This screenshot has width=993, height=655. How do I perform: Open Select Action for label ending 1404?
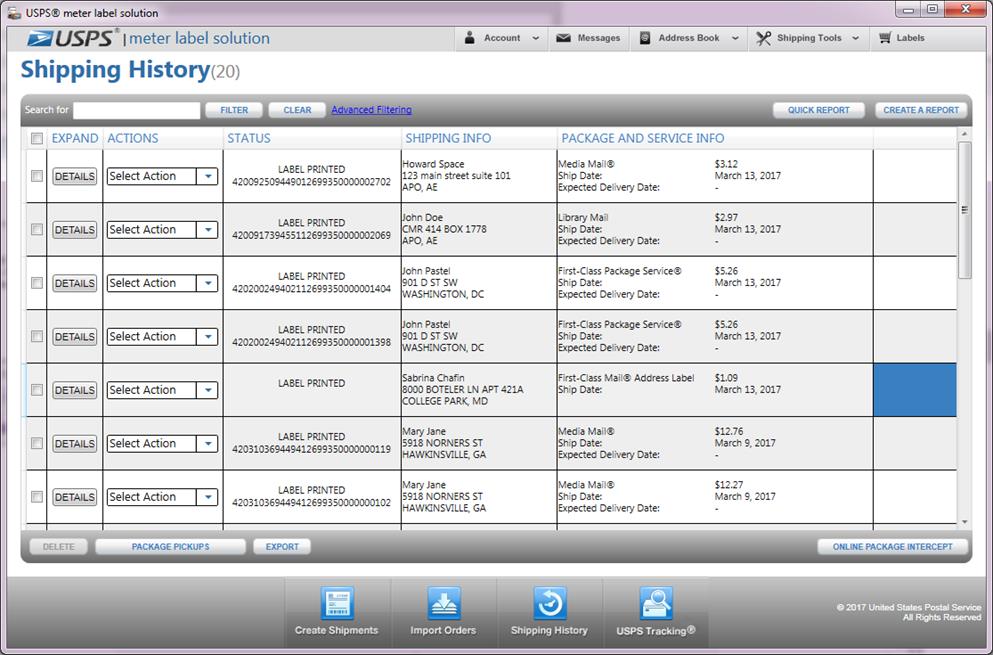pyautogui.click(x=162, y=283)
